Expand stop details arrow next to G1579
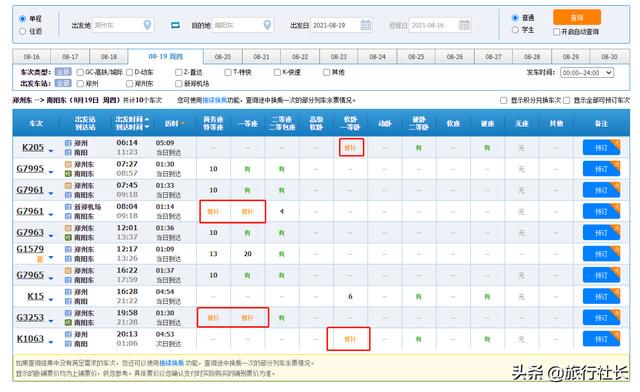 coord(51,257)
